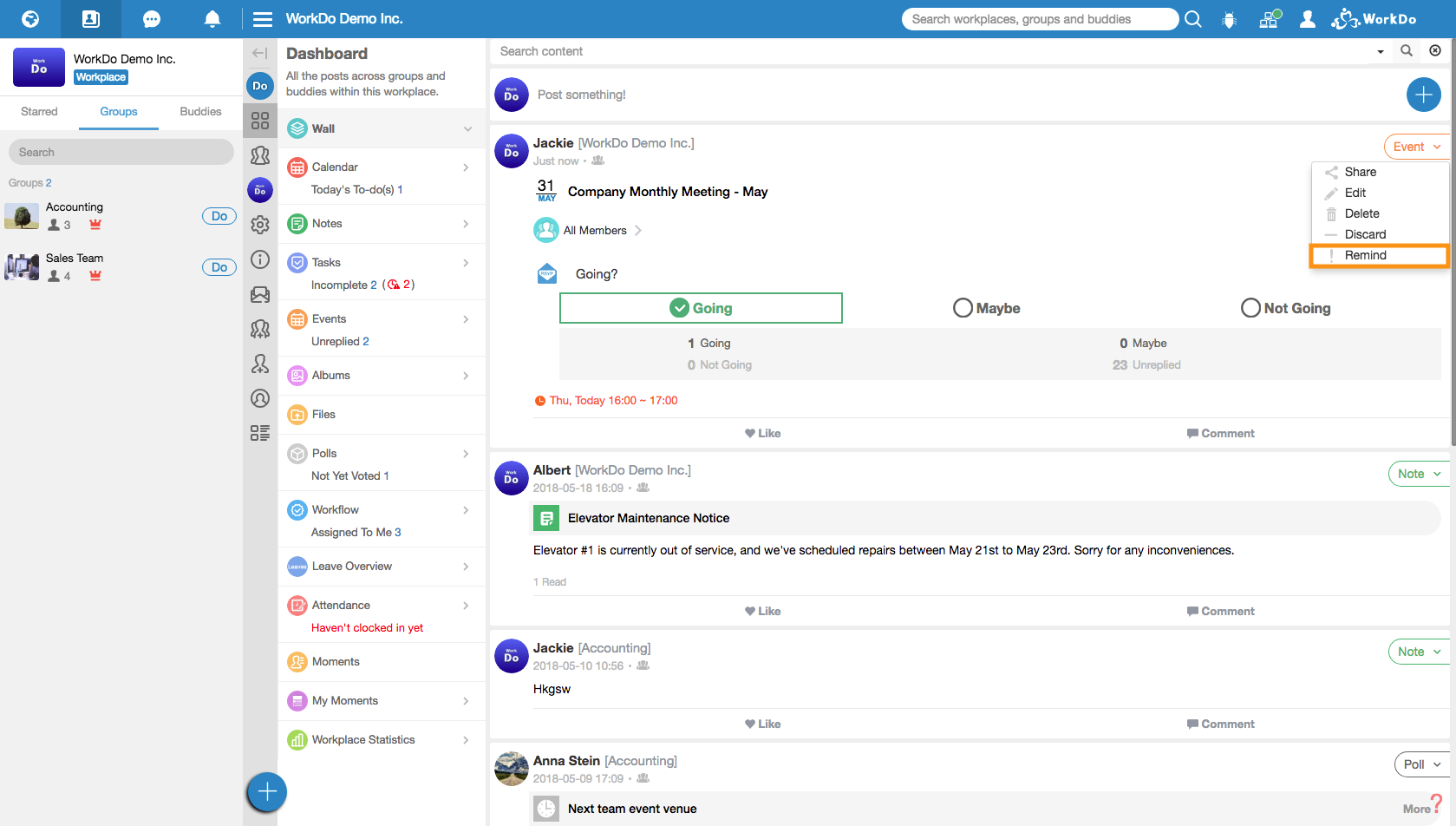Open the Note dropdown on Albert's post
This screenshot has width=1456, height=826.
coord(1419,474)
